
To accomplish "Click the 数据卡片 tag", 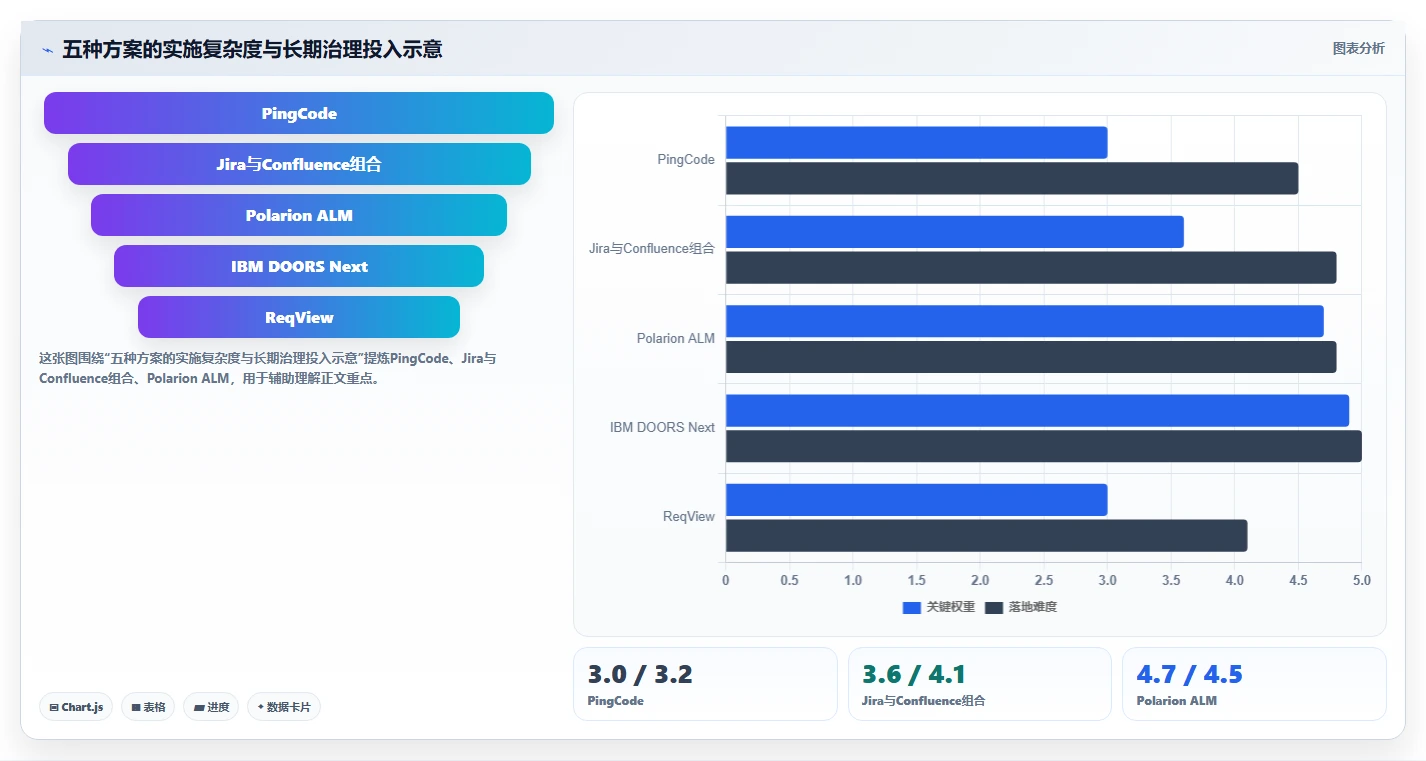I will [284, 707].
